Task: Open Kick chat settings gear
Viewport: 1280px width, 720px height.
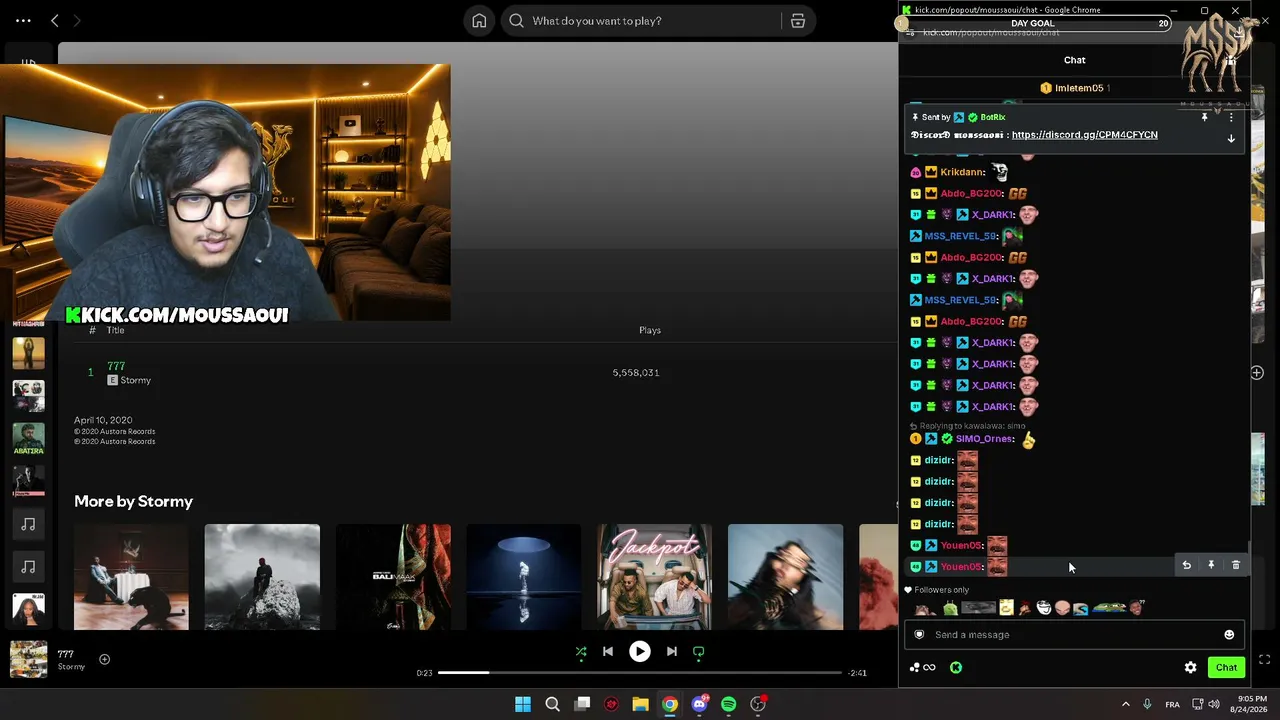Action: tap(1190, 668)
